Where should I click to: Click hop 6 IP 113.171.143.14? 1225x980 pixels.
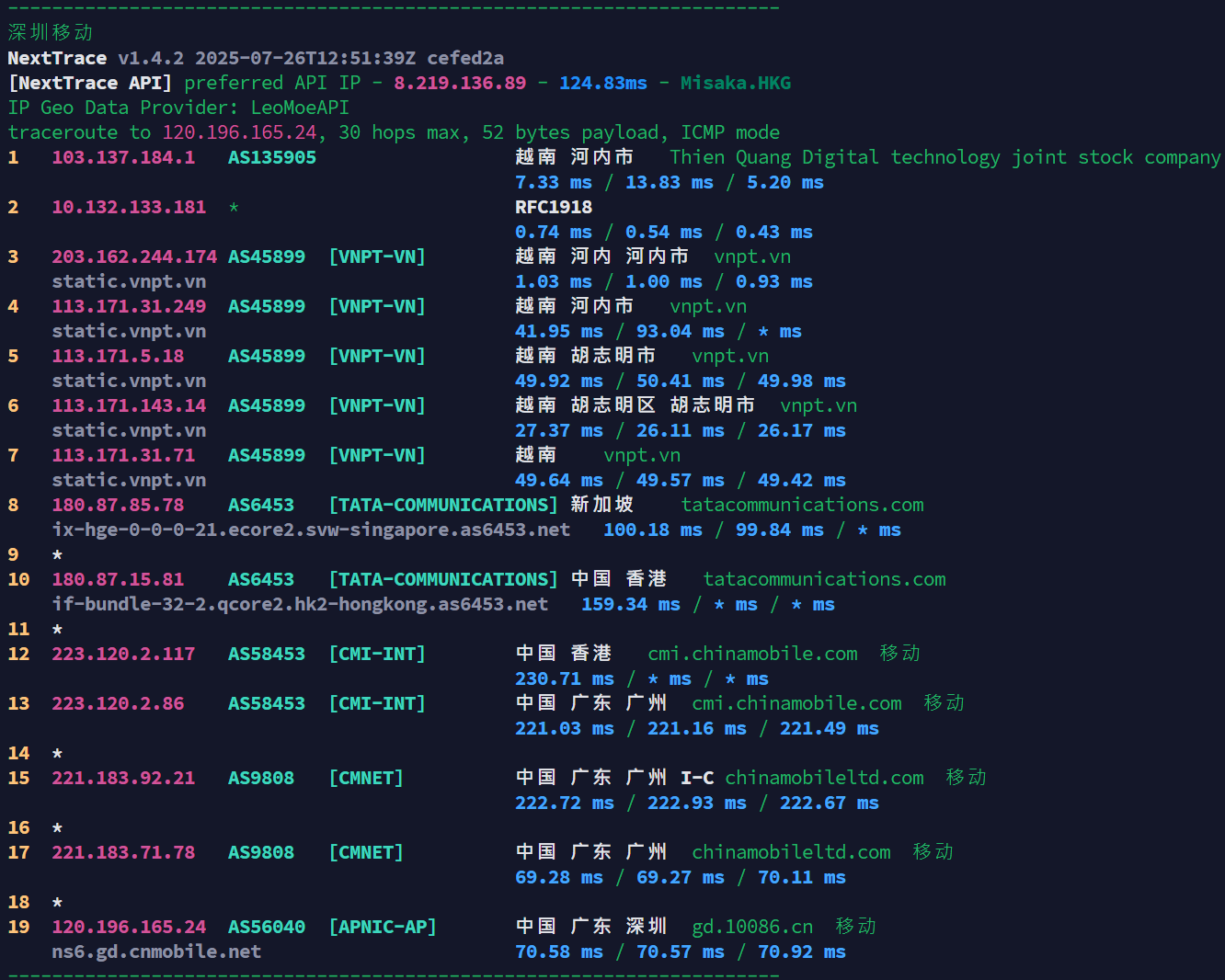coord(129,405)
